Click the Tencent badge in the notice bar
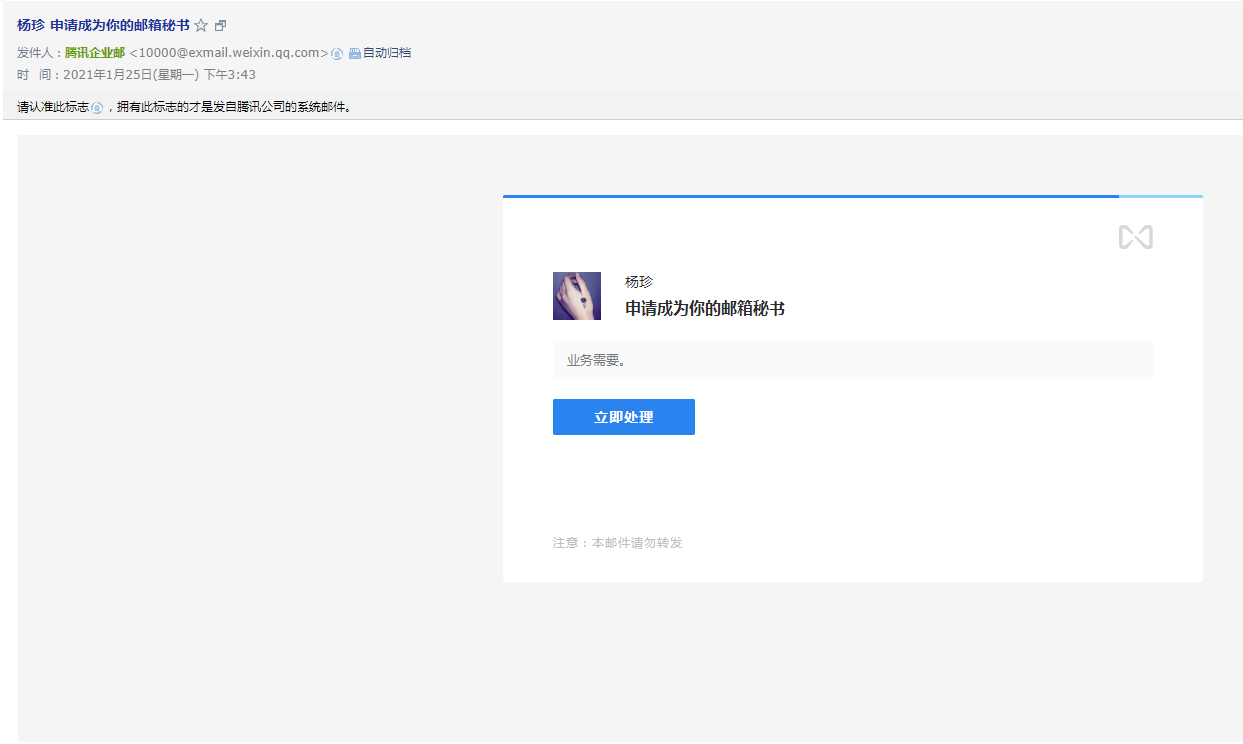This screenshot has width=1243, height=744. click(x=97, y=107)
